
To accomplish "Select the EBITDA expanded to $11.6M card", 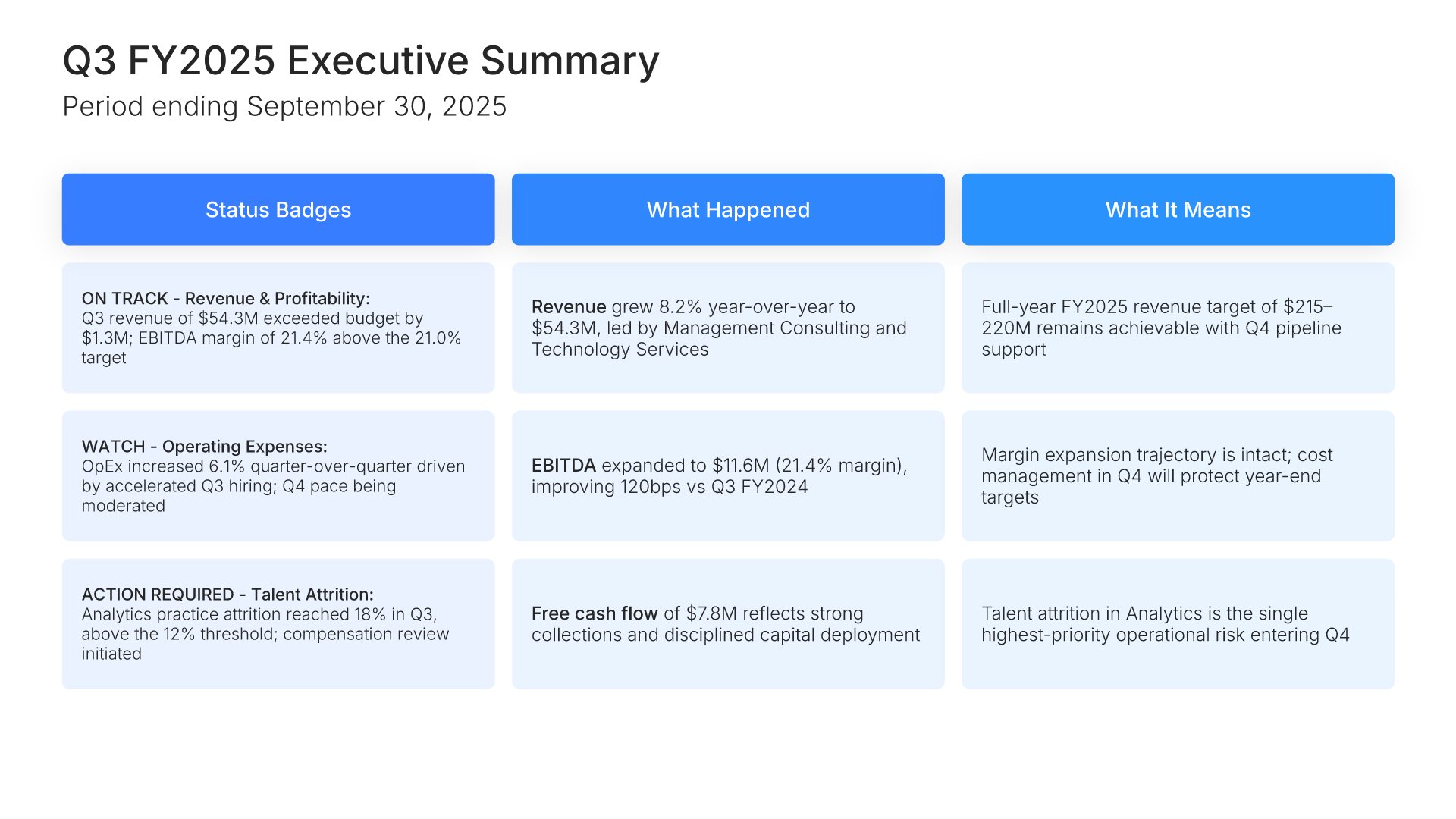I will point(728,475).
